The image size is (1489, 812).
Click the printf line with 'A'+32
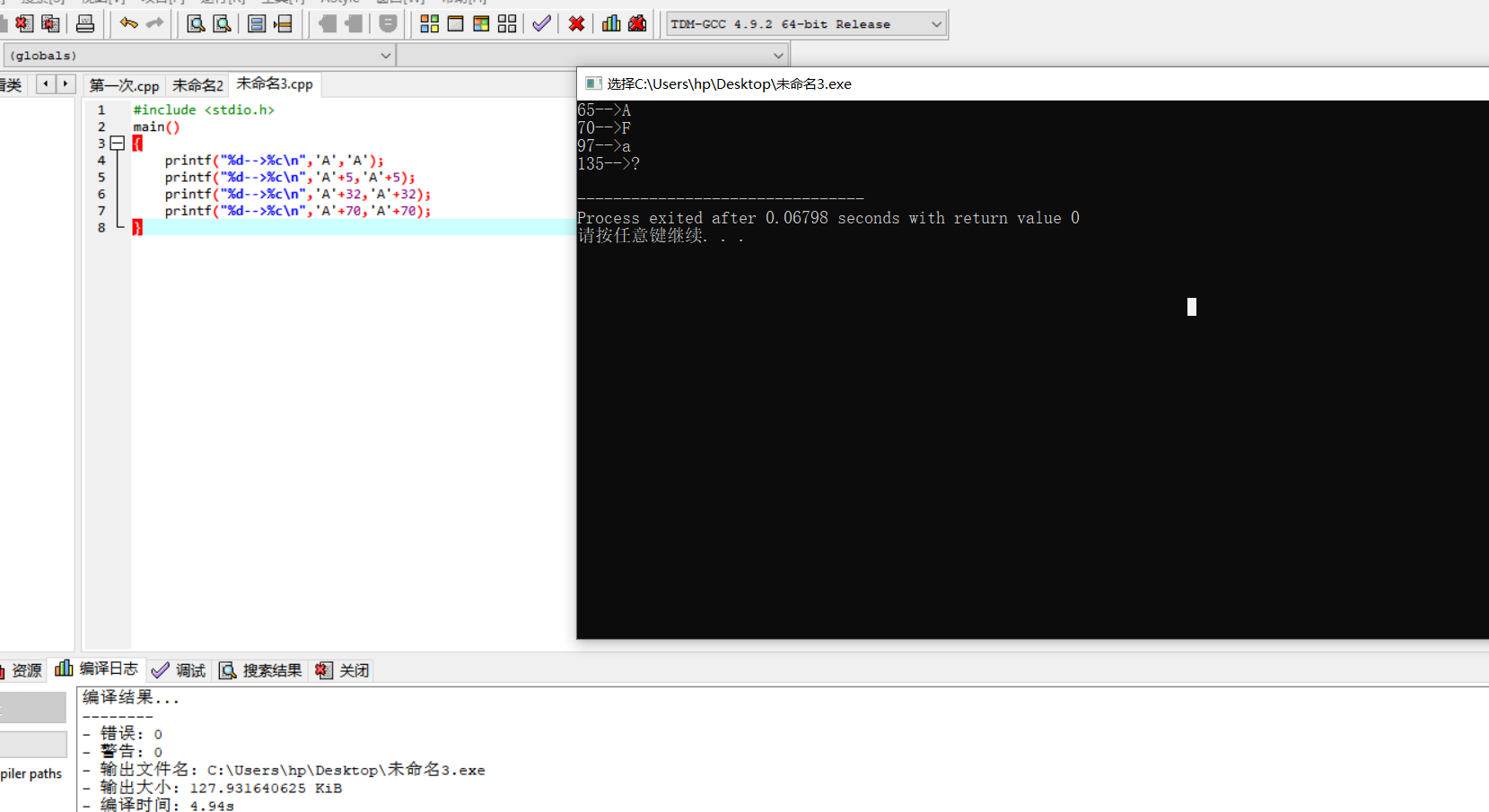298,194
